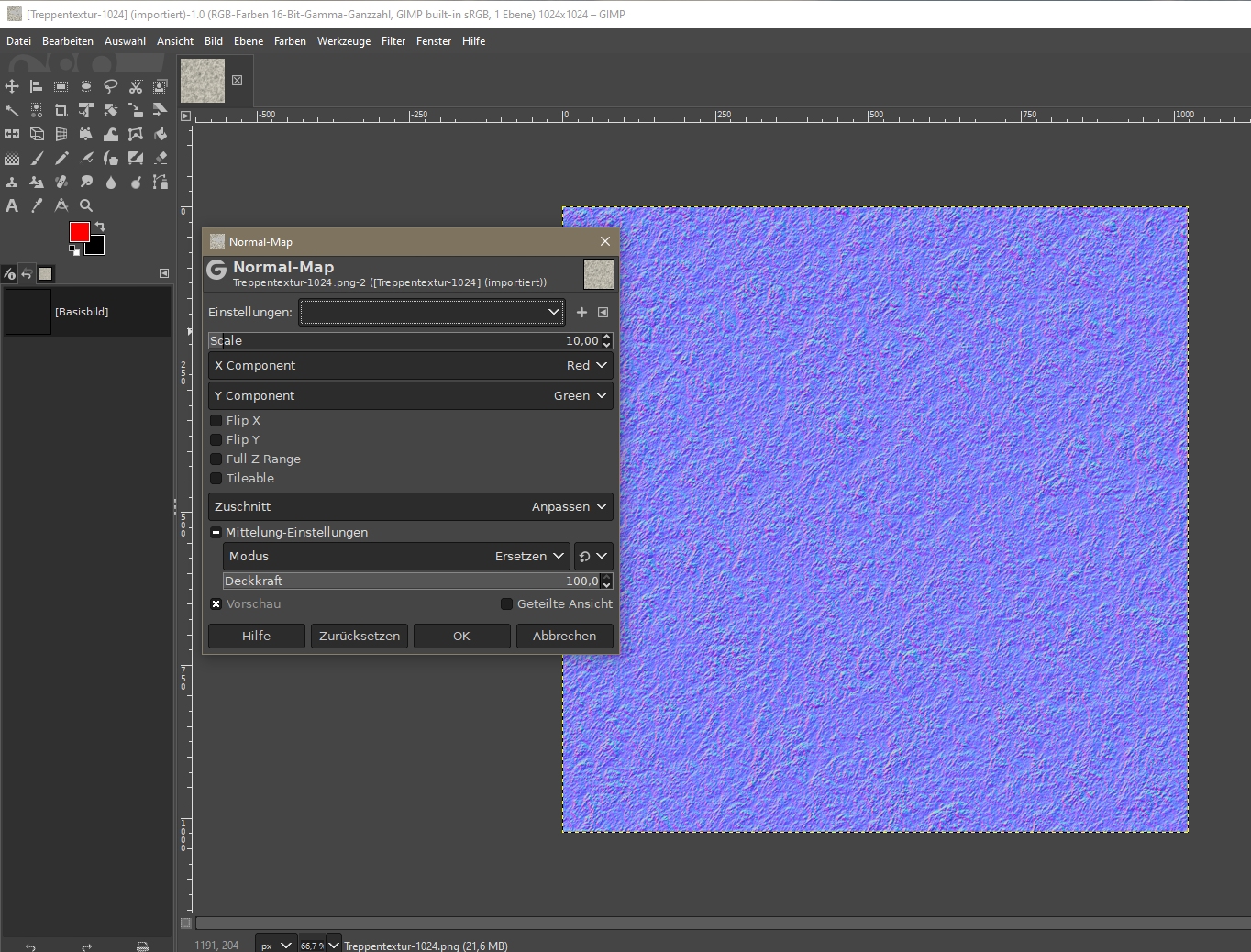Select the Text tool
Screen dimensions: 1251x952
(x=12, y=205)
